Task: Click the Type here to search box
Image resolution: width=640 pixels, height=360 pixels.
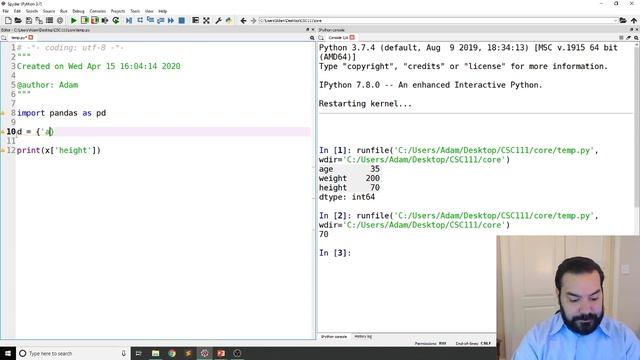Action: click(73, 353)
